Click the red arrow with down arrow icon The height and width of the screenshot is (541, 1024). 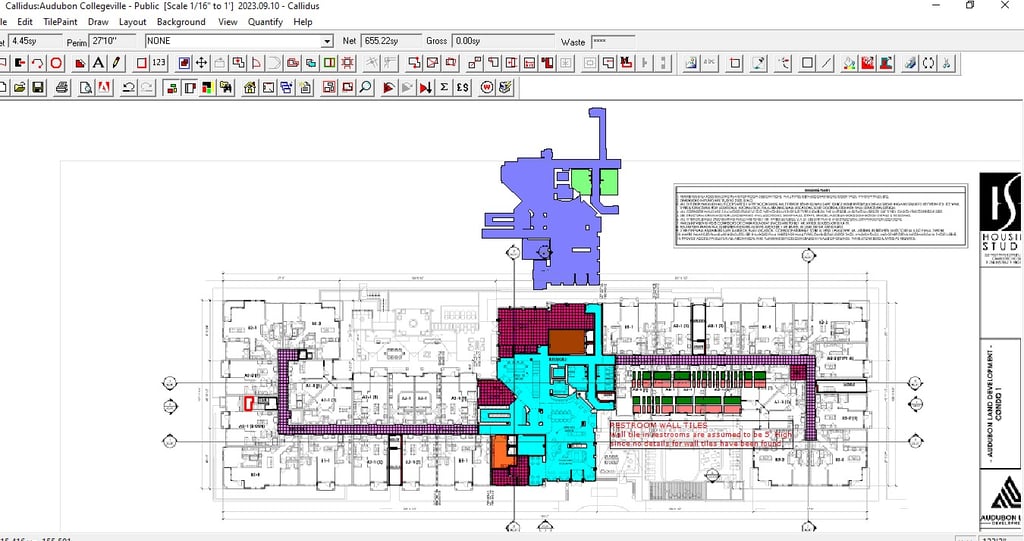(x=426, y=88)
